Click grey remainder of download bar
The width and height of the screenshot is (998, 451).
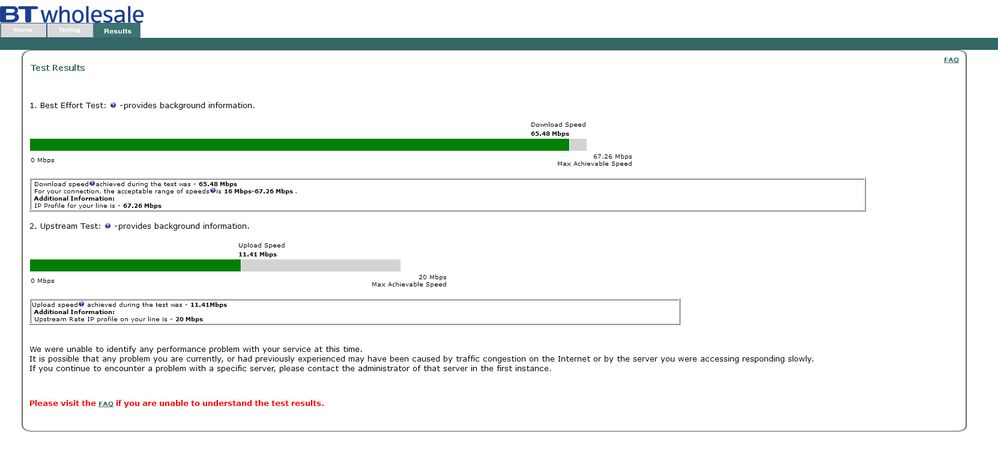point(578,145)
